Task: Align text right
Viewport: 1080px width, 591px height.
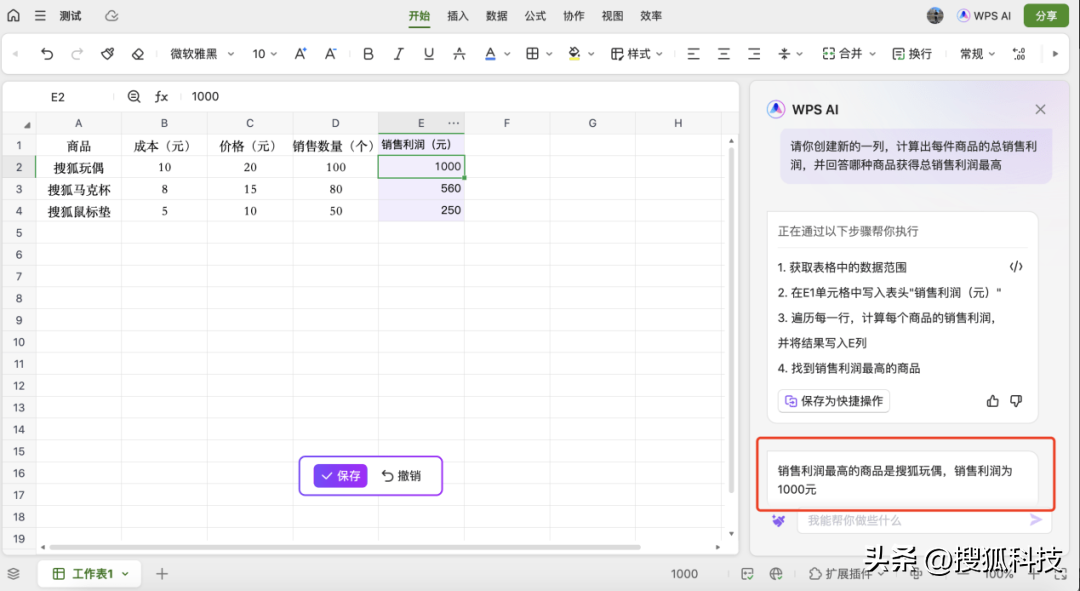Action: pyautogui.click(x=754, y=54)
